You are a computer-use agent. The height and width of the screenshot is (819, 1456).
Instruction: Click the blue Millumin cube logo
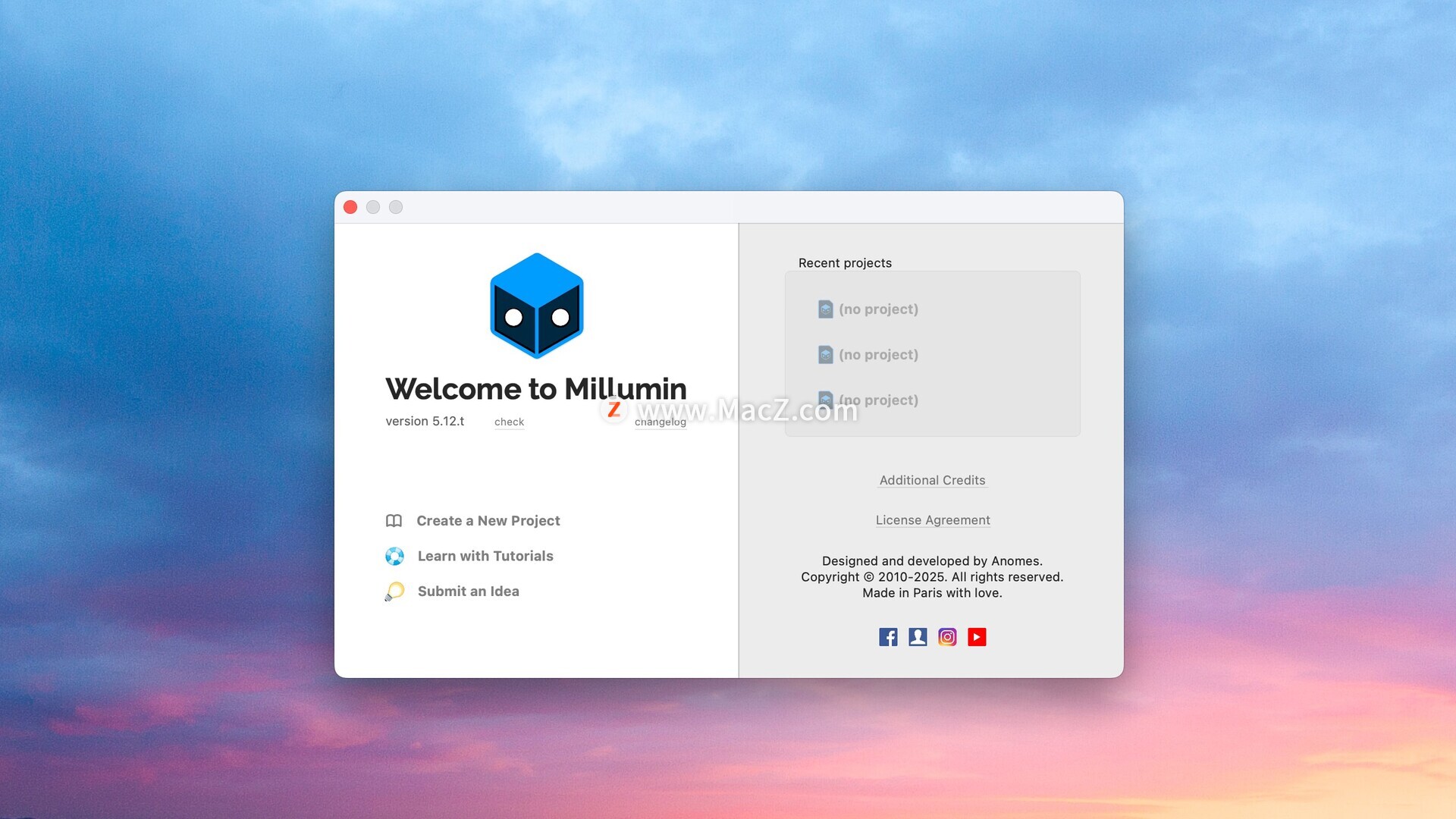pos(536,306)
